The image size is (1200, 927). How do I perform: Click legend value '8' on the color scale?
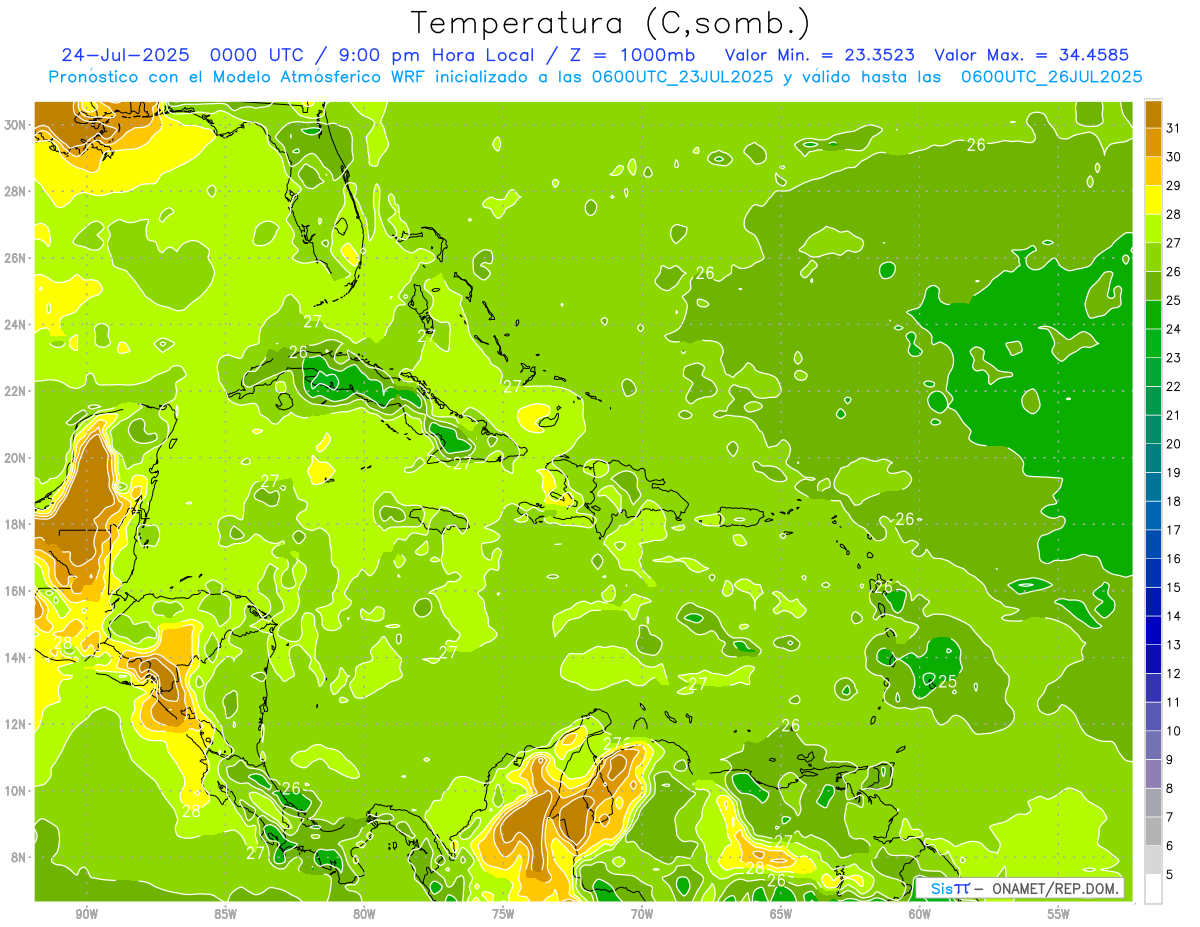click(x=1170, y=789)
